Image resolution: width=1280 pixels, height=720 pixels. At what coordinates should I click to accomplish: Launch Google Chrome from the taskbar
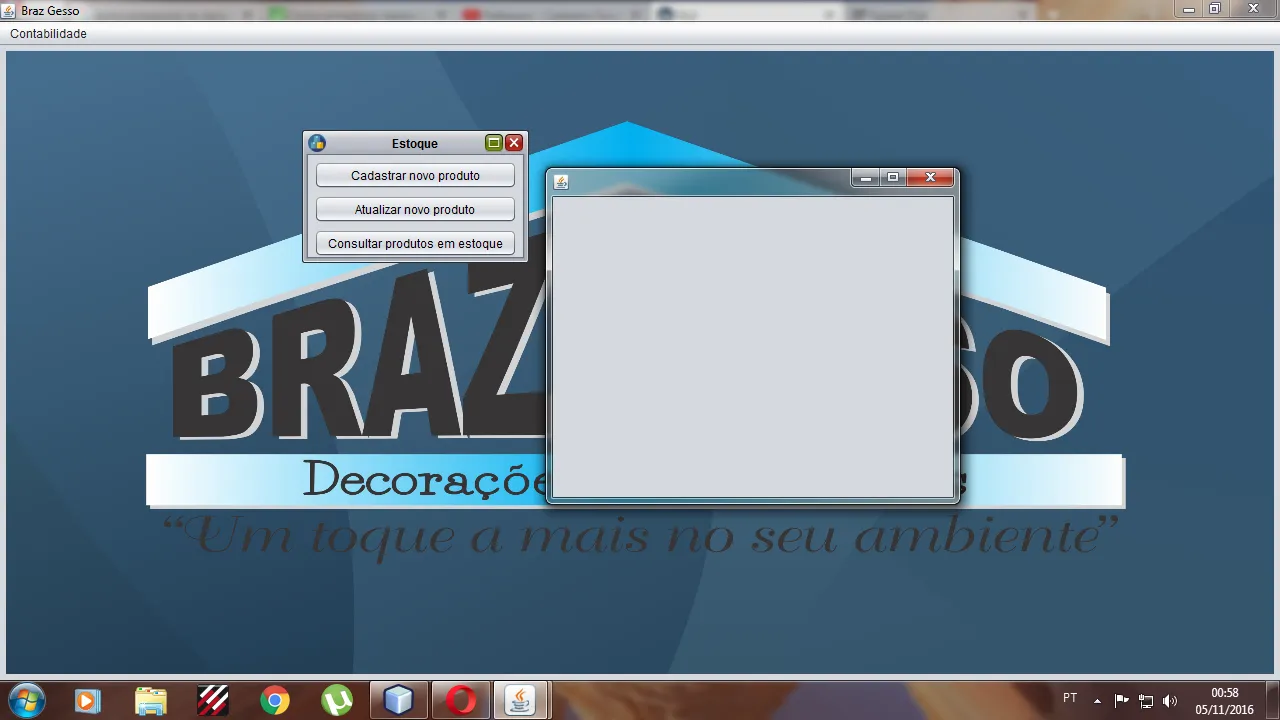tap(275, 701)
